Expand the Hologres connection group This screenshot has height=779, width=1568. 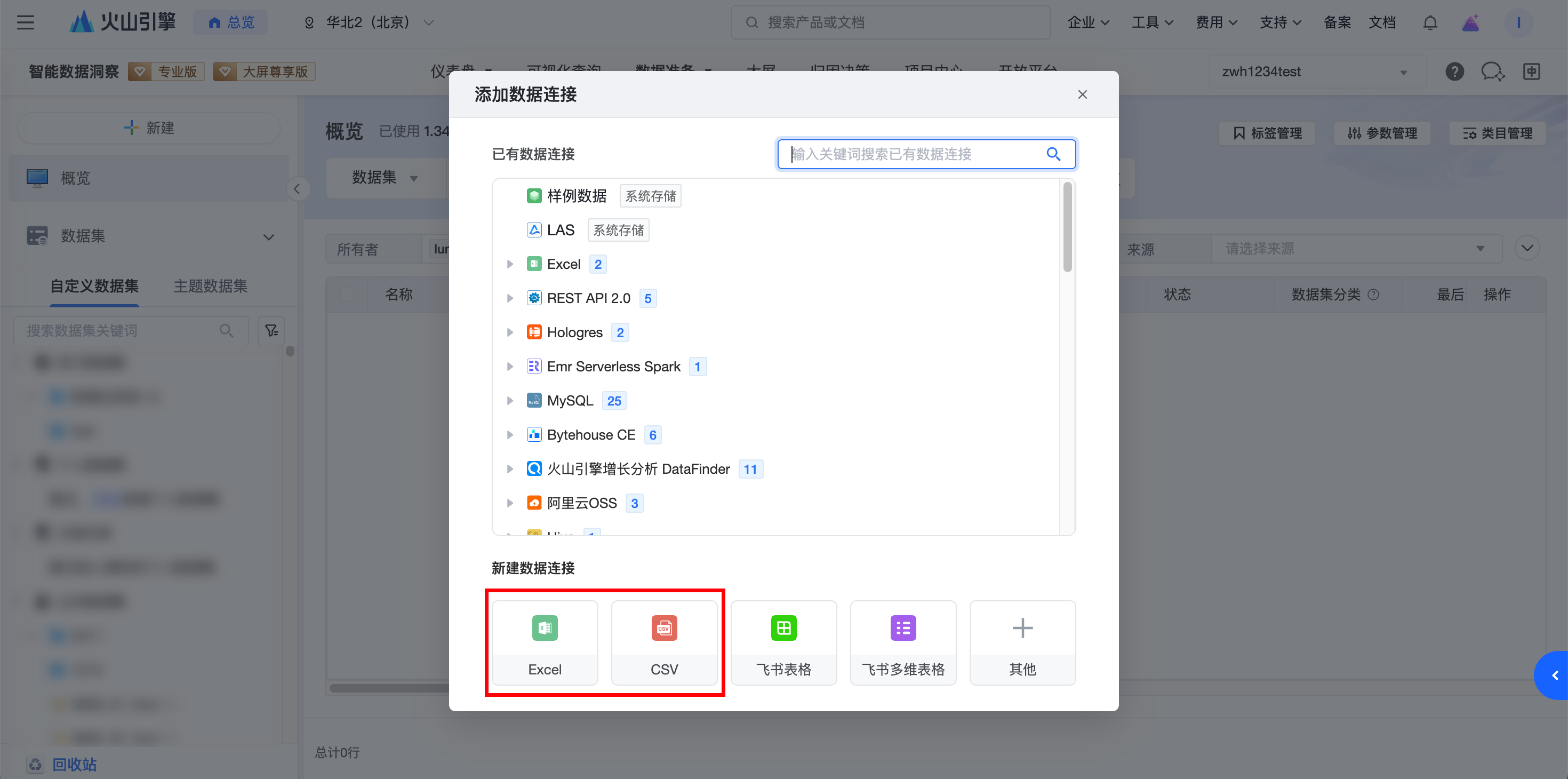(x=510, y=332)
